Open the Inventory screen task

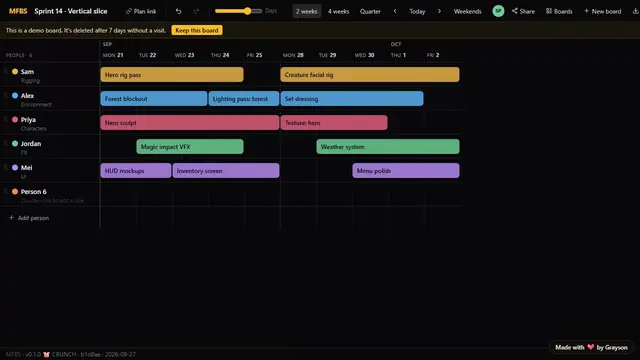pos(226,171)
